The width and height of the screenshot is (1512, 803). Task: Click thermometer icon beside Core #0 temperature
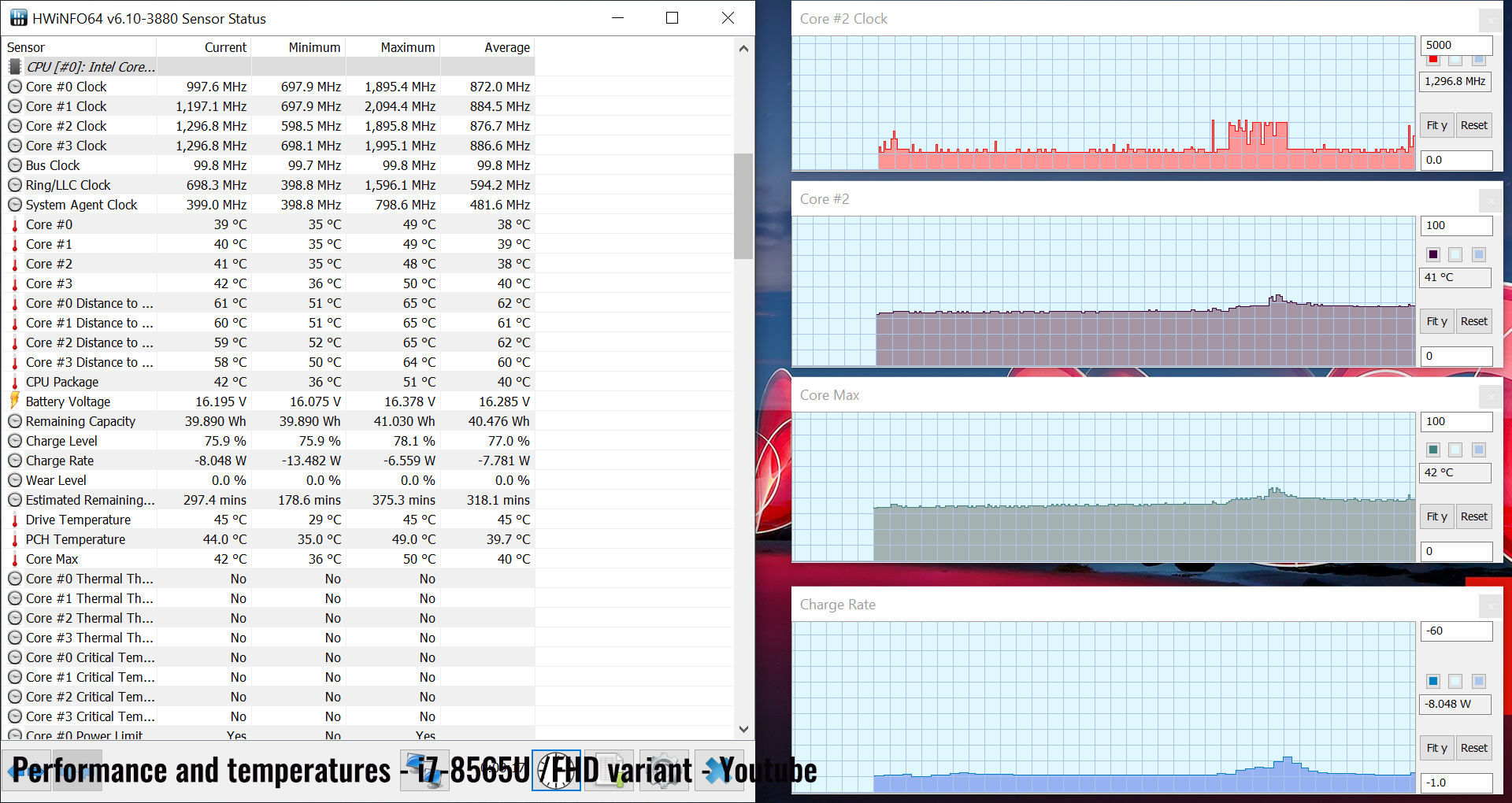click(15, 224)
